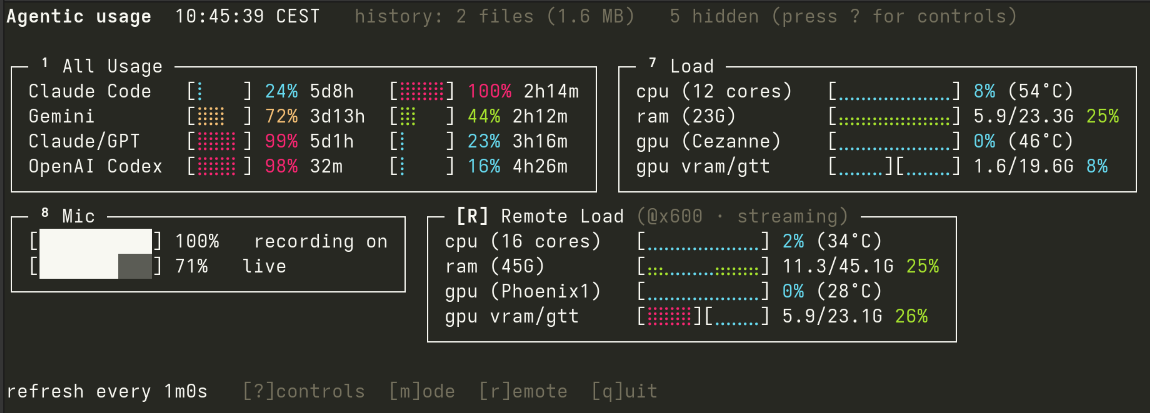Screen dimensions: 1150x413
Task: Click the Remote Load gpu vram red bar
Action: click(x=670, y=316)
